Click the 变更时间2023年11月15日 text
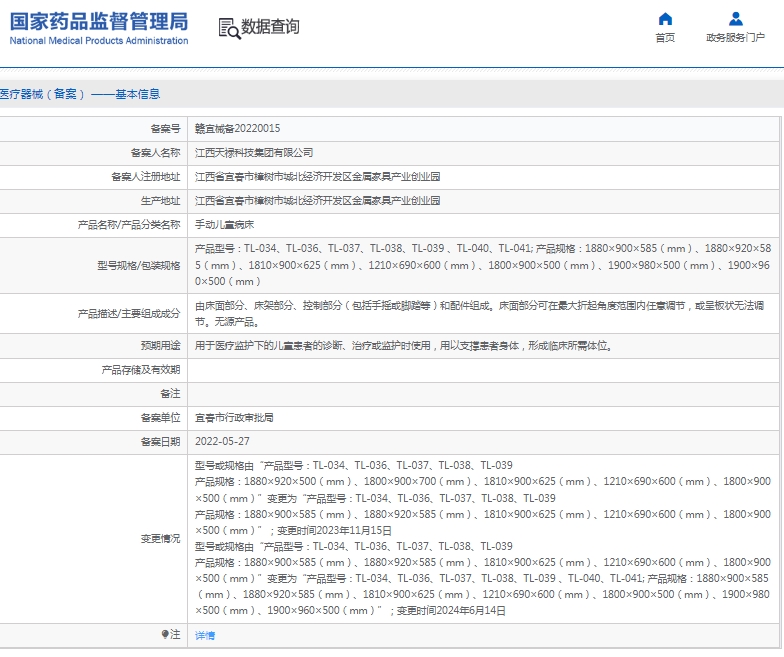 (x=334, y=530)
